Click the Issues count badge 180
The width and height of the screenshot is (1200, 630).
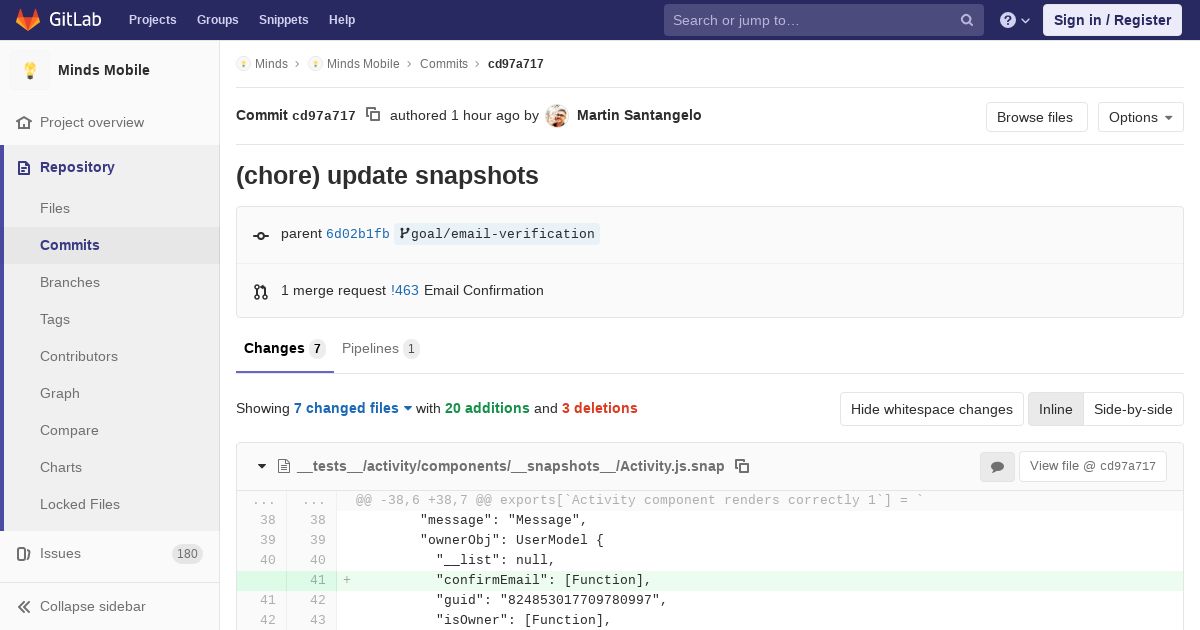tap(187, 554)
